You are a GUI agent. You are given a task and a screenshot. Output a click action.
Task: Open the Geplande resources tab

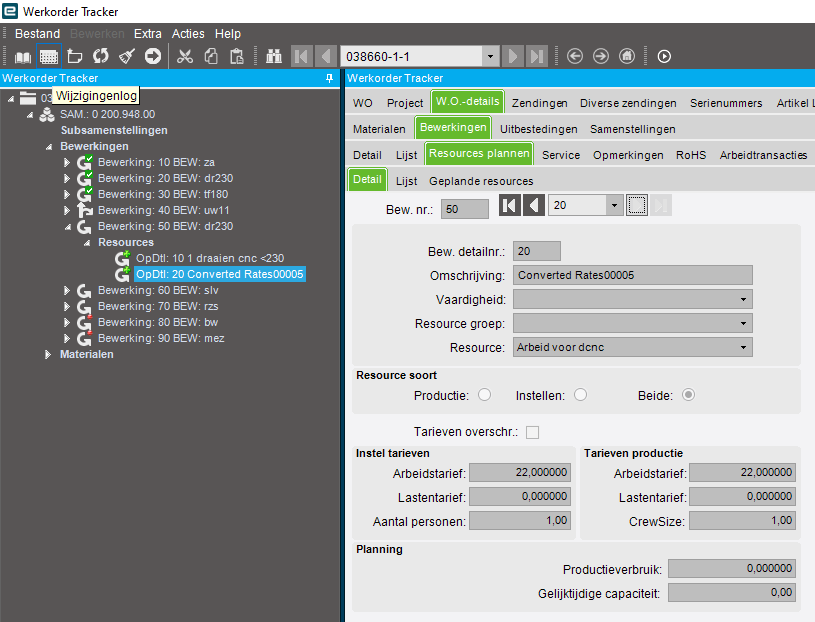(481, 181)
